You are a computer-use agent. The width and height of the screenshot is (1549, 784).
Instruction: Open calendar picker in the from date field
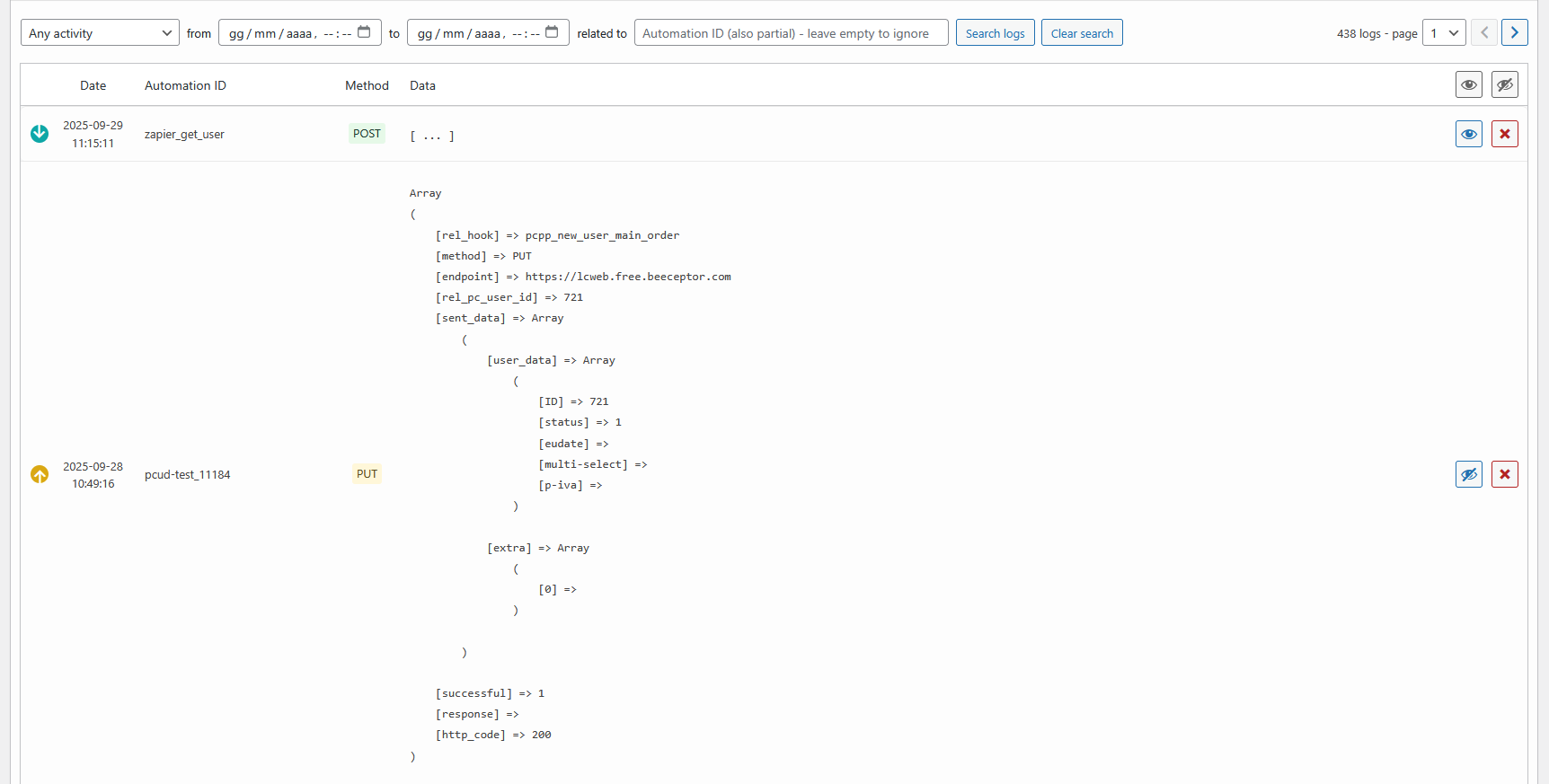[x=364, y=33]
